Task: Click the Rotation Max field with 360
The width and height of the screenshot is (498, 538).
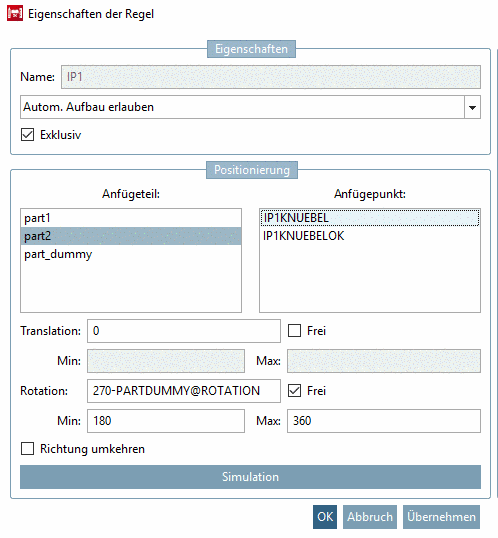Action: tap(384, 421)
